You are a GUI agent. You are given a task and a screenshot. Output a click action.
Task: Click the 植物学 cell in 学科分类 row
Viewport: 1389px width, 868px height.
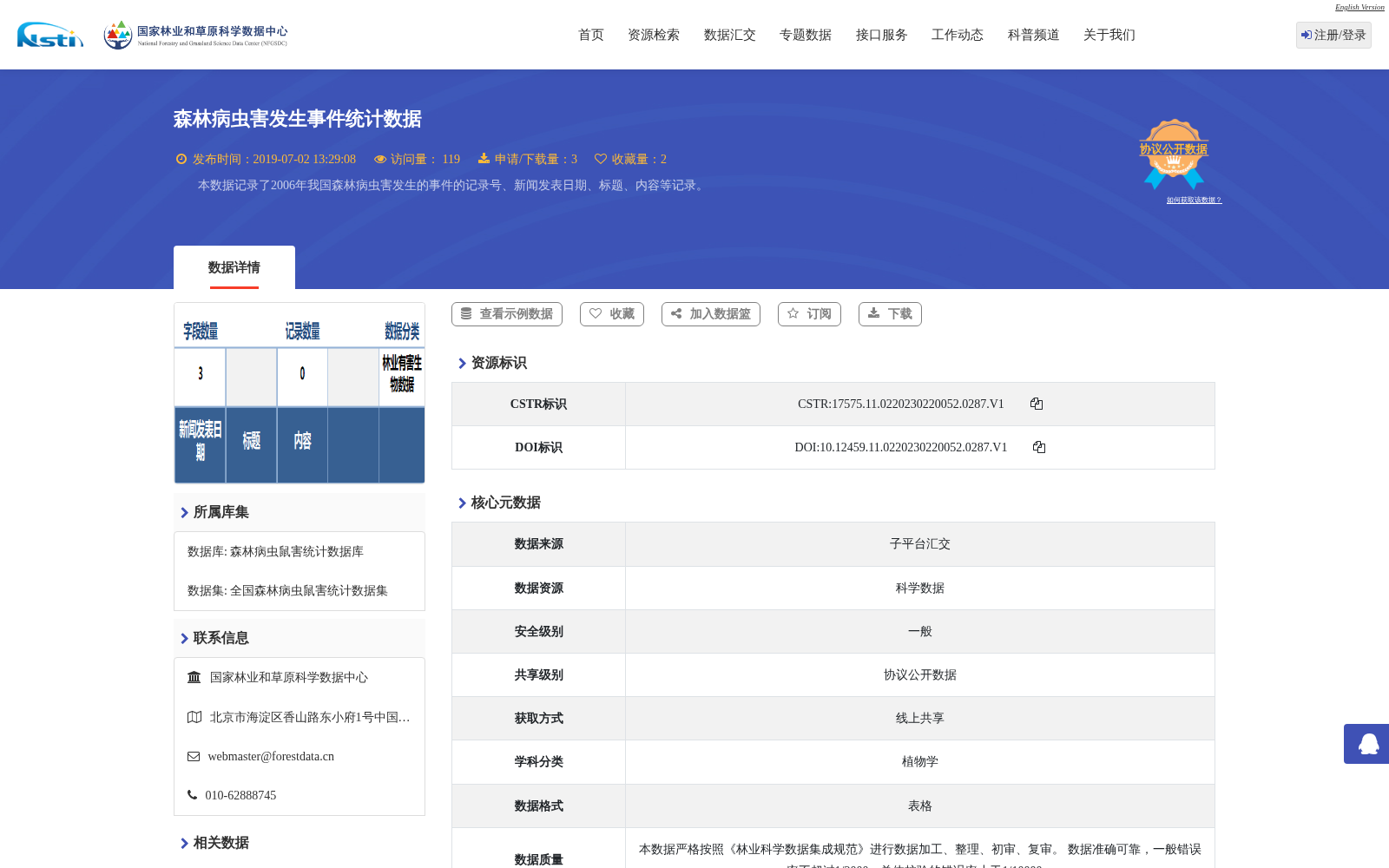pyautogui.click(x=920, y=761)
